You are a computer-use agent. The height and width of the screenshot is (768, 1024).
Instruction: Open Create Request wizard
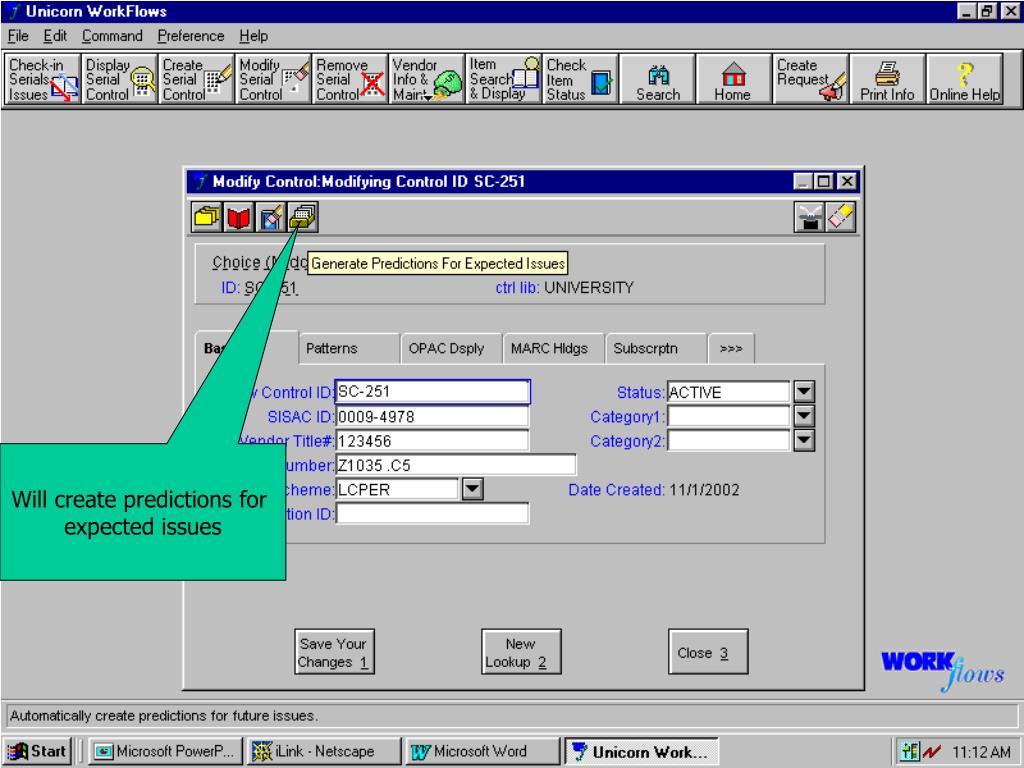click(811, 79)
